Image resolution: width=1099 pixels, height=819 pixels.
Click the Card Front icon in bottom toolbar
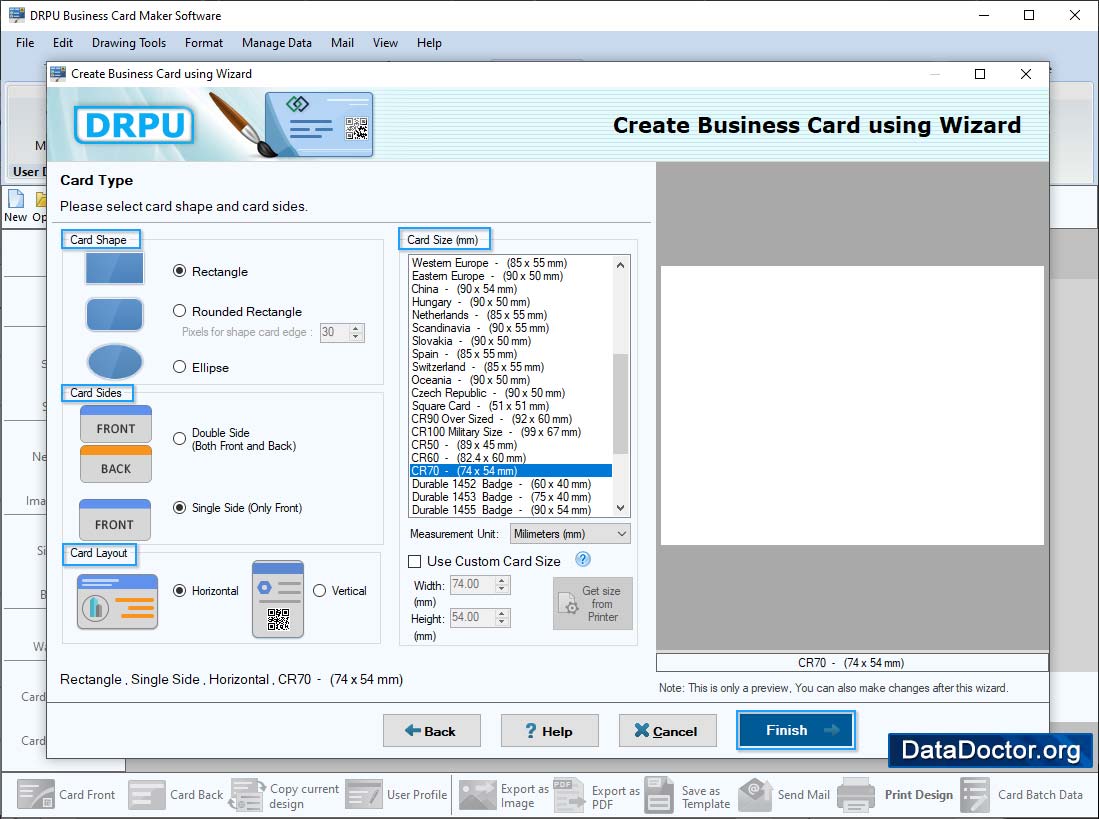tap(36, 794)
